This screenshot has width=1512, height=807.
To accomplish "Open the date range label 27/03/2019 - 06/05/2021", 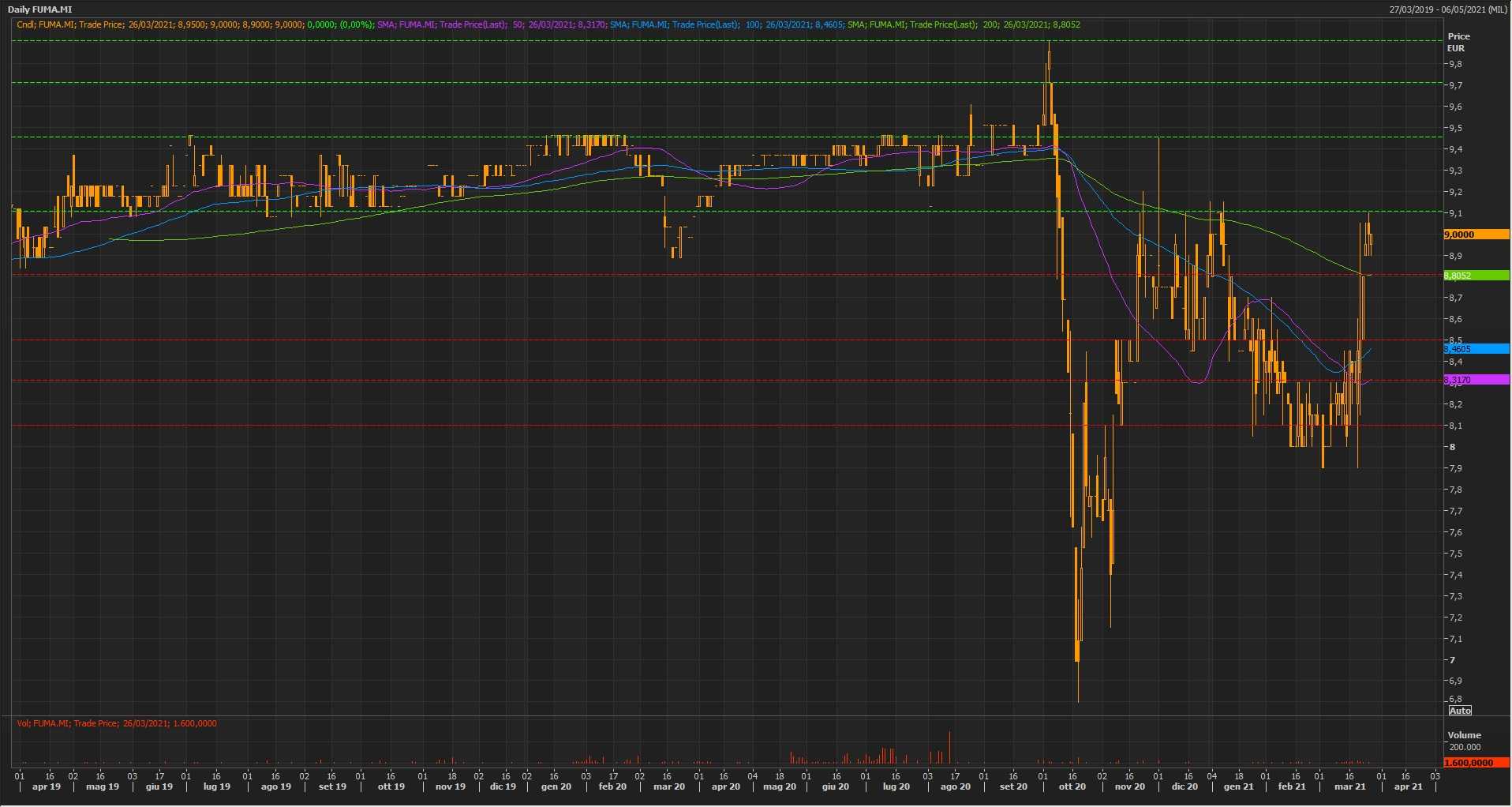I will [1449, 9].
